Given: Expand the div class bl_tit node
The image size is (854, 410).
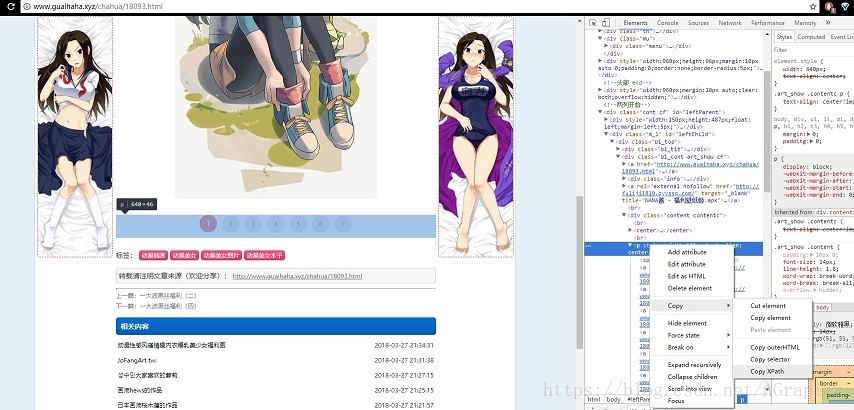Looking at the screenshot, I should point(618,149).
